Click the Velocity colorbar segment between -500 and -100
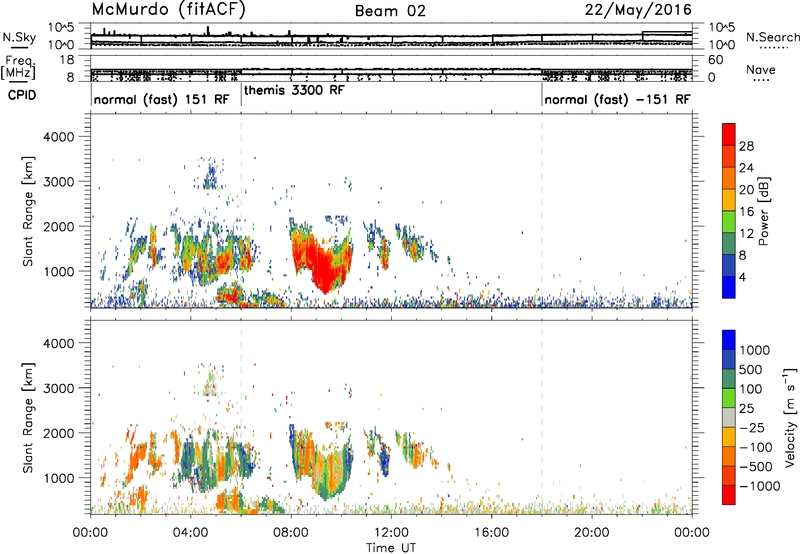 point(729,456)
